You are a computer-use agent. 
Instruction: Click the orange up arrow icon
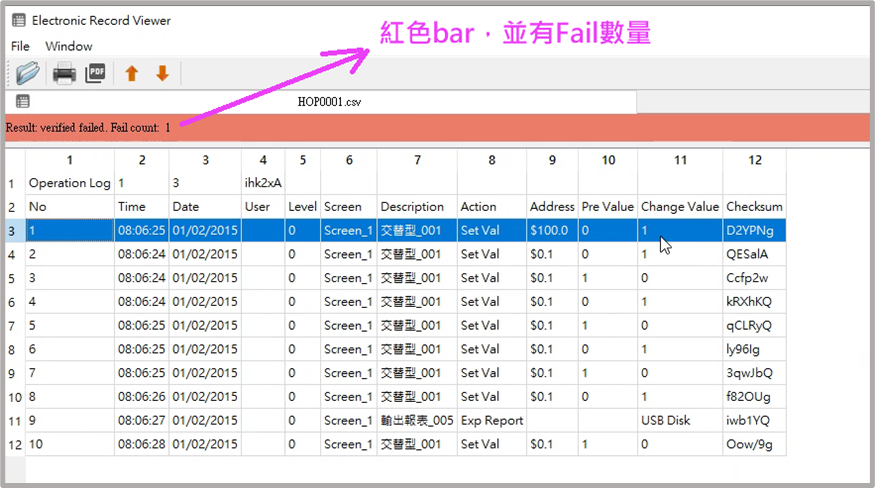131,73
